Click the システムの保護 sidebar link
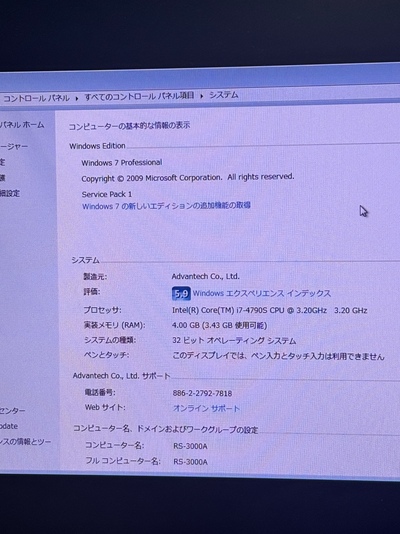The width and height of the screenshot is (400, 534). 3,178
